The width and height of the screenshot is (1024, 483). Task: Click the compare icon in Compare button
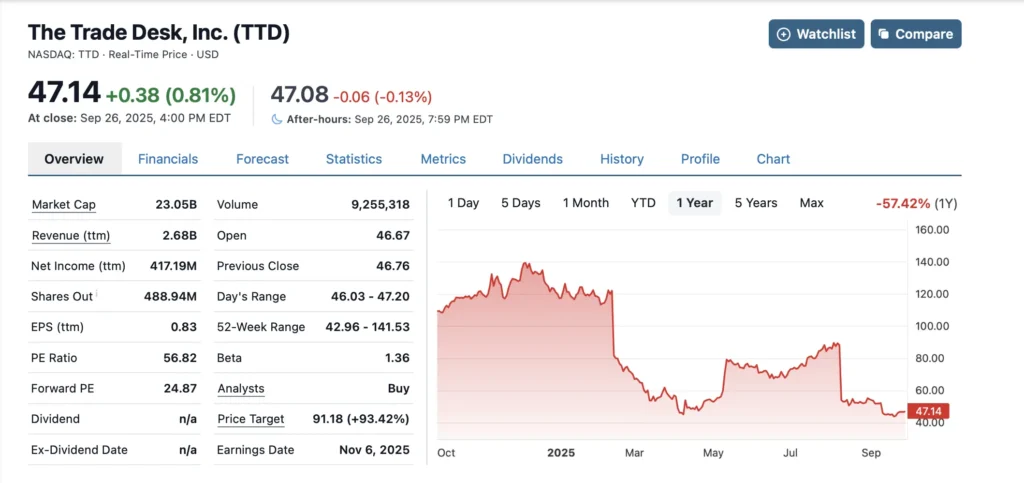[x=884, y=34]
